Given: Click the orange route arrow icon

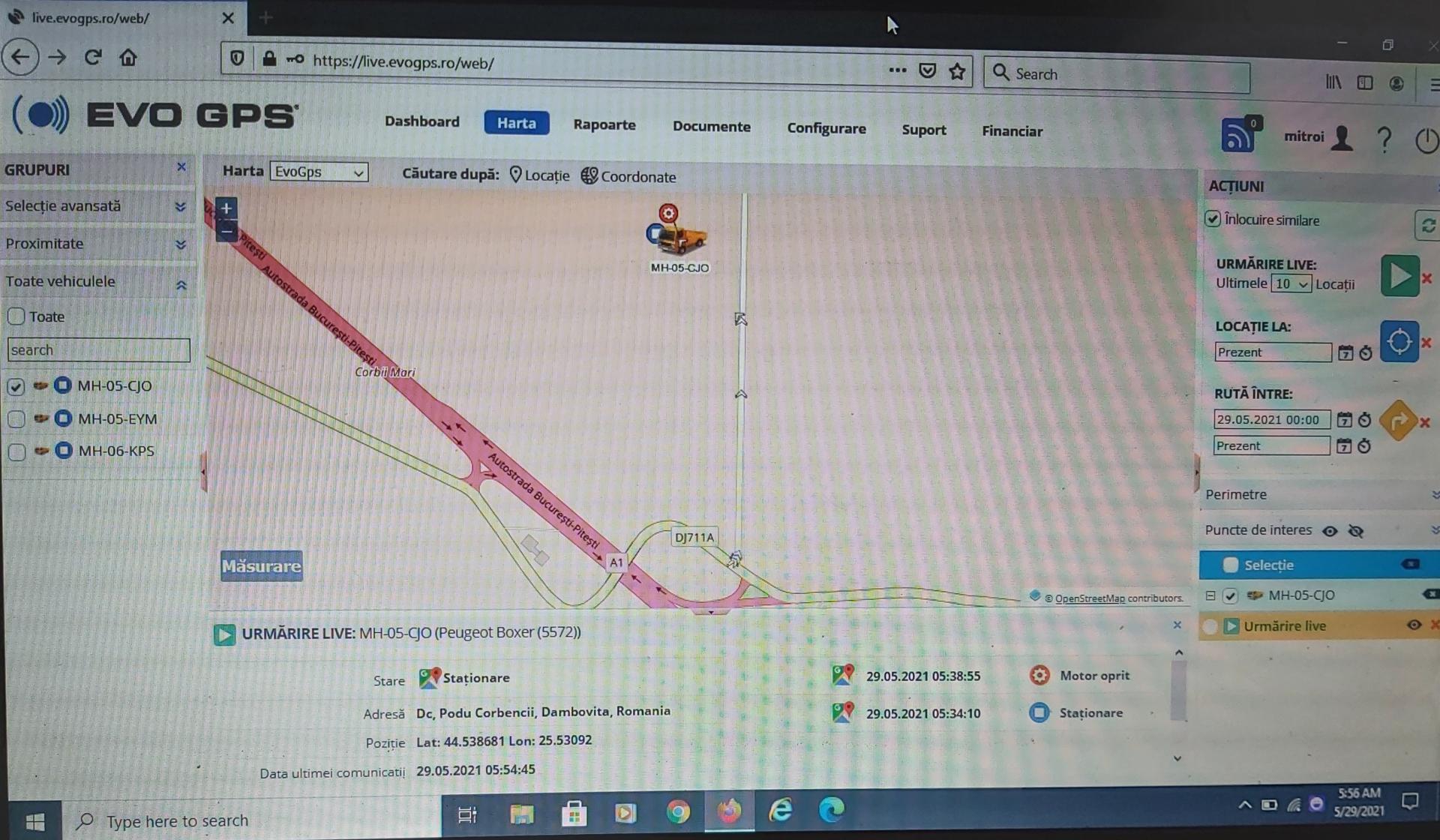Looking at the screenshot, I should 1397,421.
